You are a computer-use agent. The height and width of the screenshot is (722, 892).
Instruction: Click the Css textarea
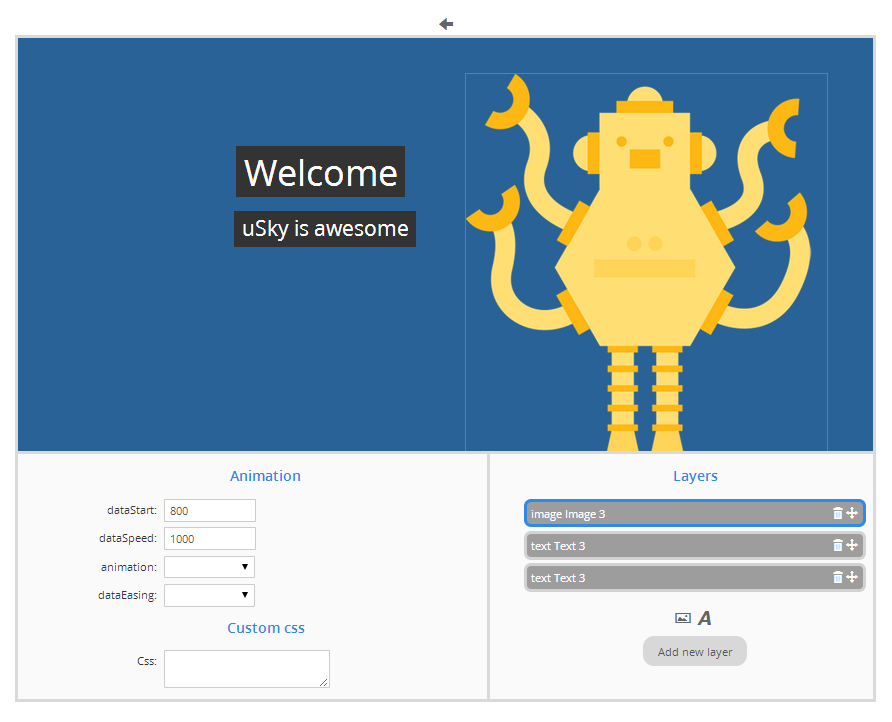[x=247, y=669]
